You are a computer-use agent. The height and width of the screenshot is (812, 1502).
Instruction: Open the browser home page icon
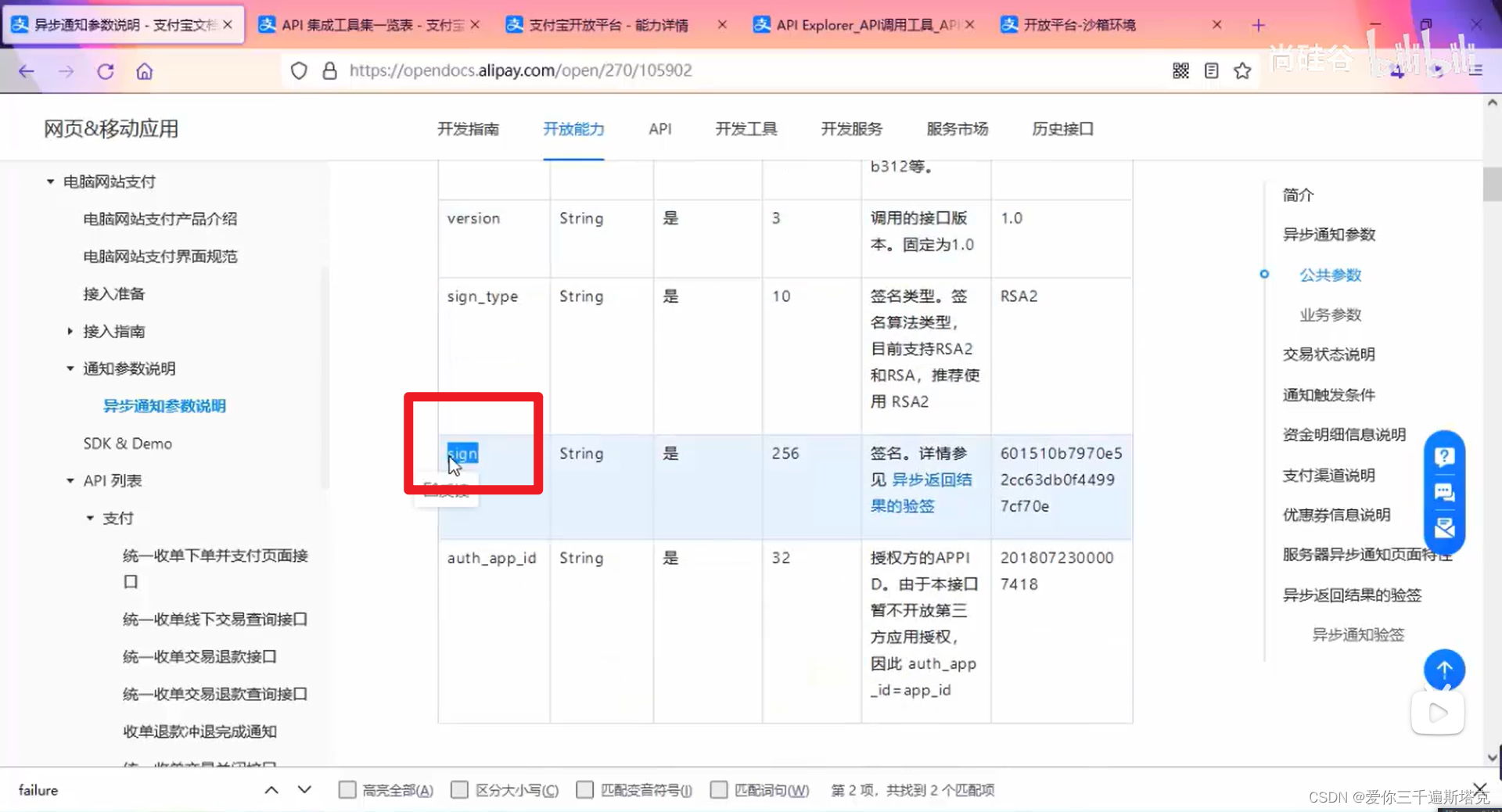(x=144, y=71)
